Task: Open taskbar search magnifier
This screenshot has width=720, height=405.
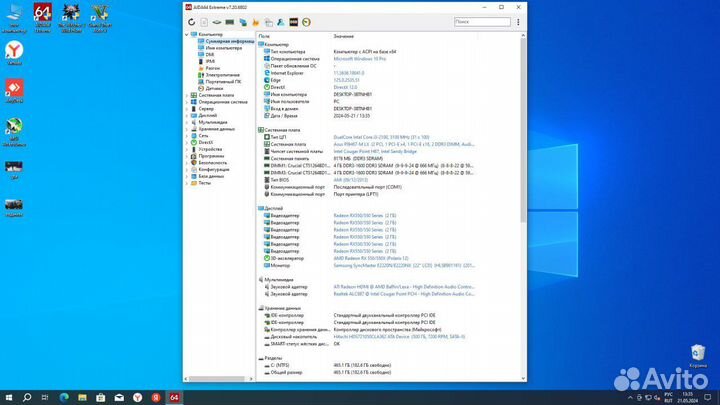Action: (27, 397)
